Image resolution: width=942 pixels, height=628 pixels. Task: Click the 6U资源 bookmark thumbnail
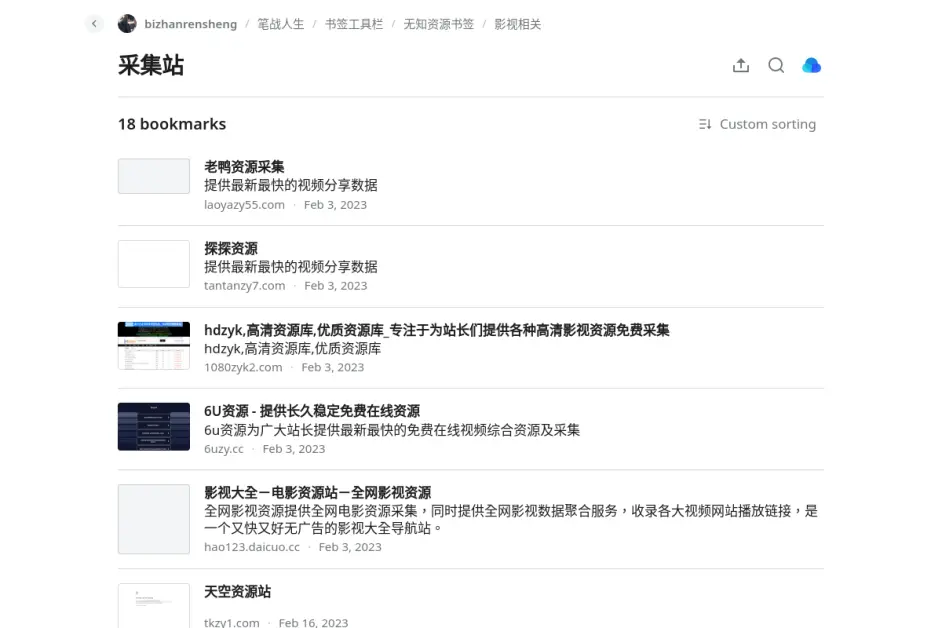[154, 427]
